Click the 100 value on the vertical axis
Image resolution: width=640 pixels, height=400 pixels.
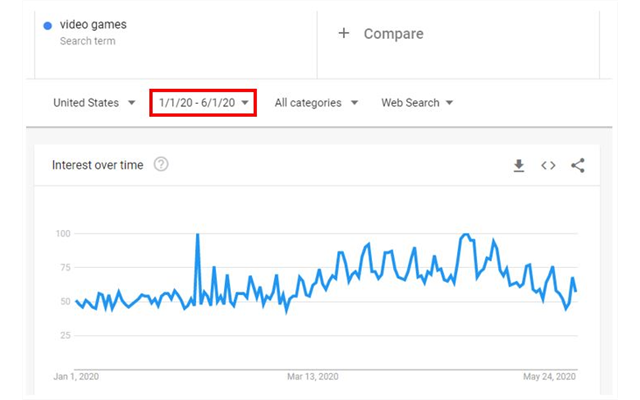click(63, 234)
